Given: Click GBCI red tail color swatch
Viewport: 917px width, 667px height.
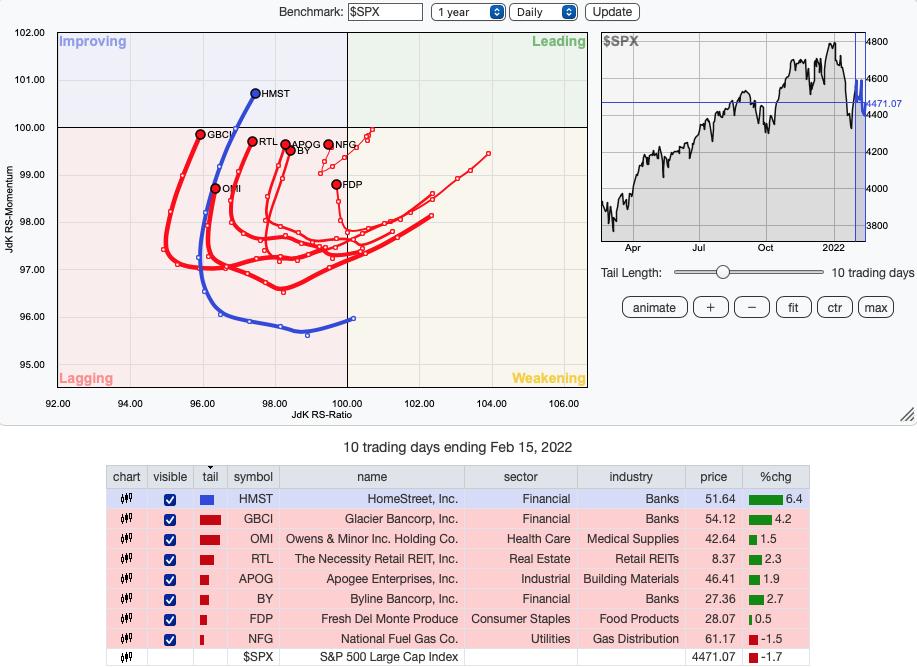Looking at the screenshot, I should point(211,520).
